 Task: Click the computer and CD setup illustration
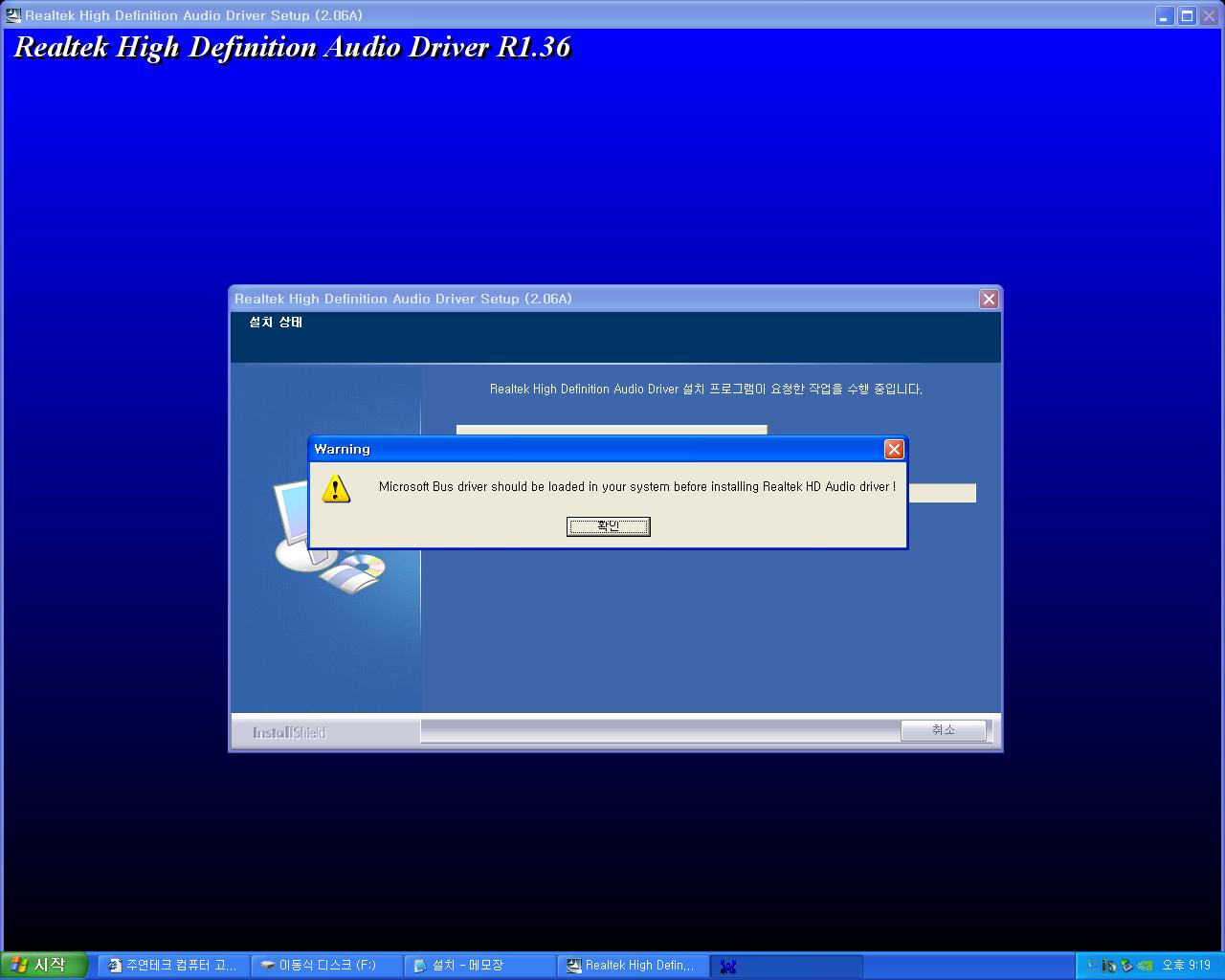(328, 536)
